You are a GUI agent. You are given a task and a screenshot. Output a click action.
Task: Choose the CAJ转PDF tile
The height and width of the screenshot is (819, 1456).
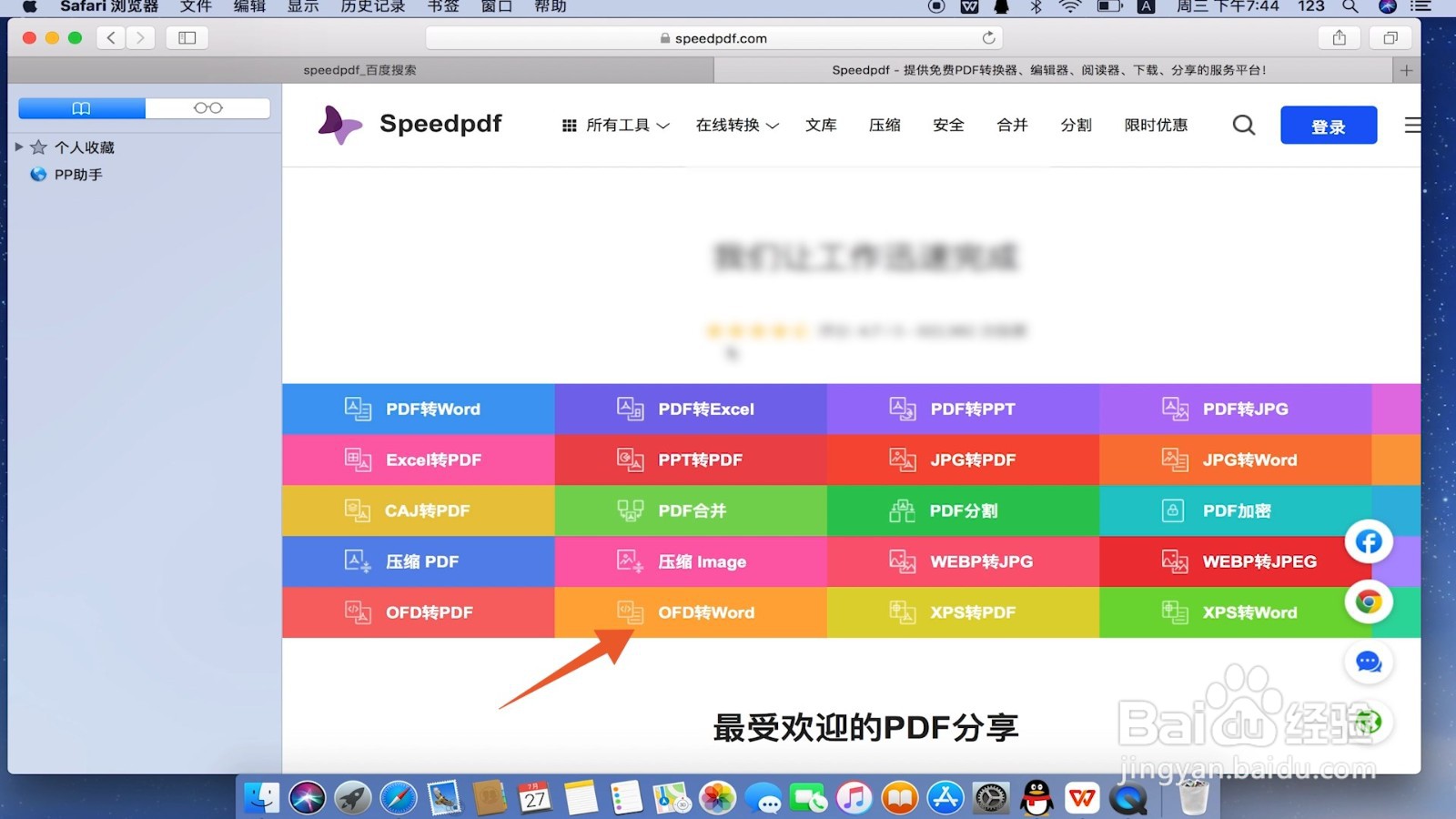pyautogui.click(x=418, y=511)
